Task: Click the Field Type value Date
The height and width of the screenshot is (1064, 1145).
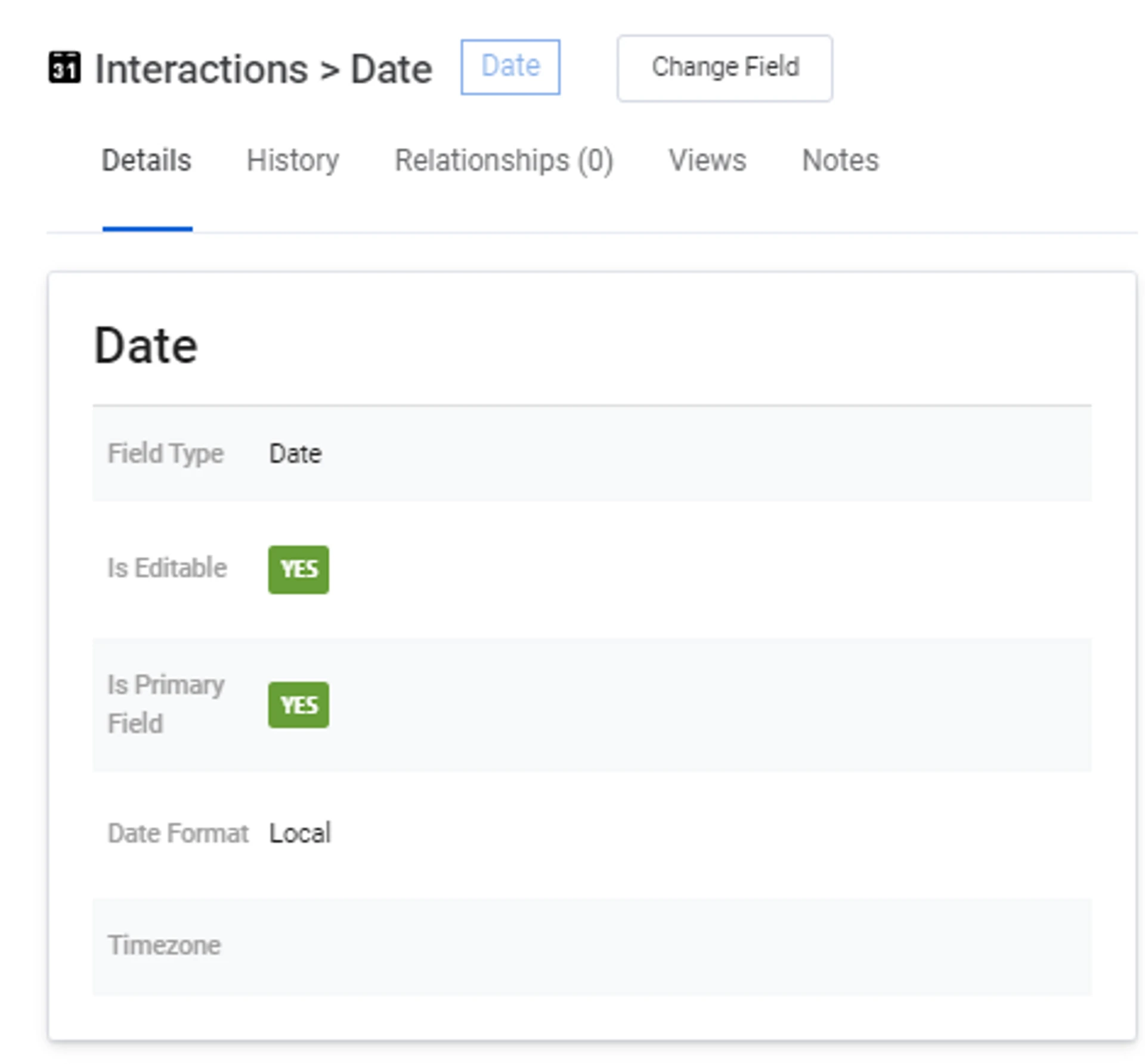Action: pos(295,454)
